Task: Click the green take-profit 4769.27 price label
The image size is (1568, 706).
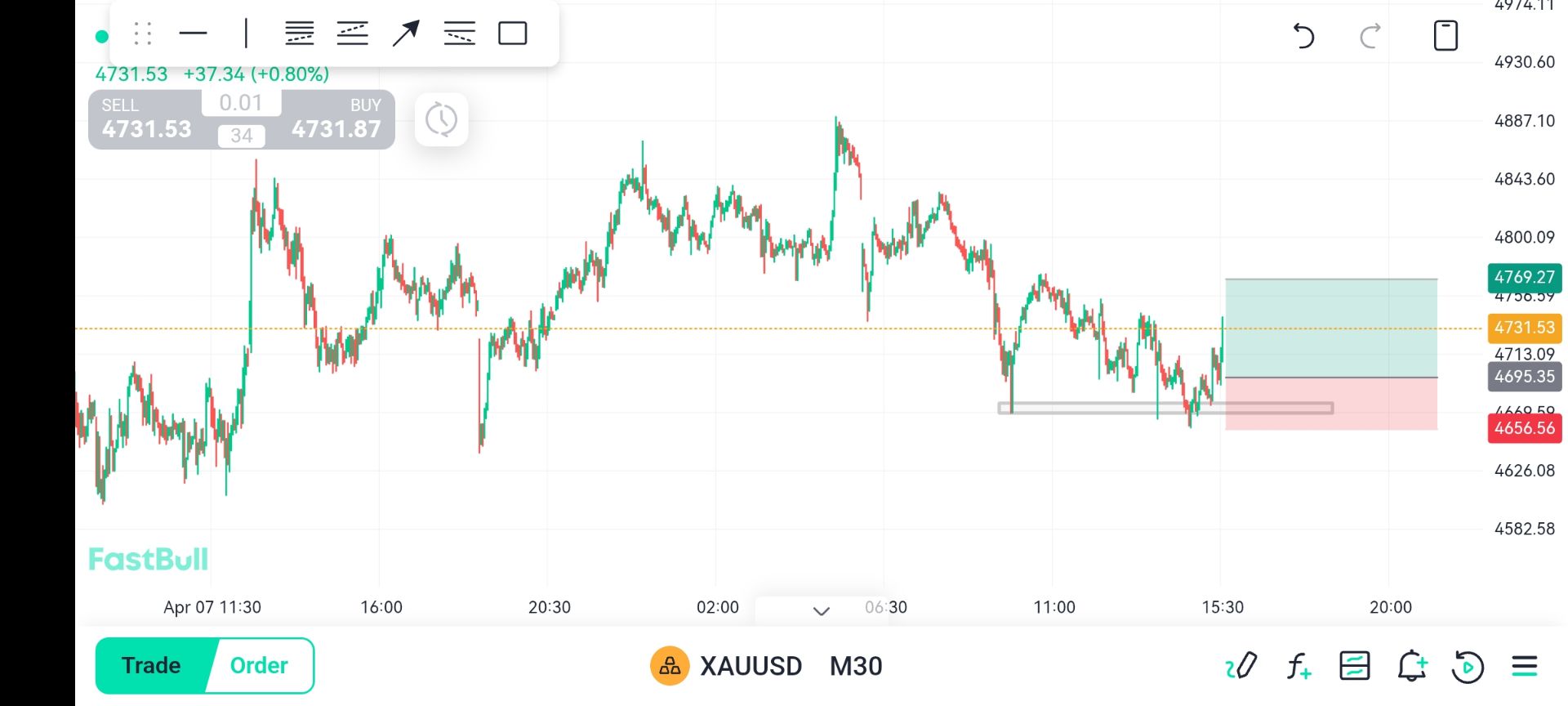Action: (x=1524, y=277)
